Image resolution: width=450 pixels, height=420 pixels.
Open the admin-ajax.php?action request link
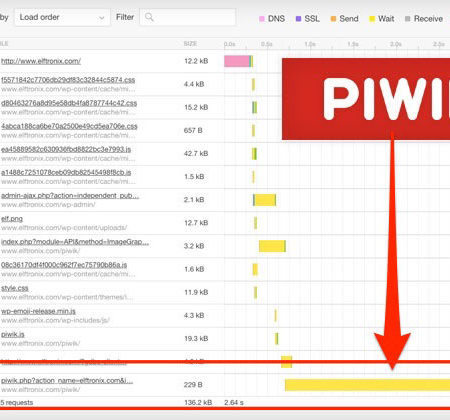pos(70,196)
